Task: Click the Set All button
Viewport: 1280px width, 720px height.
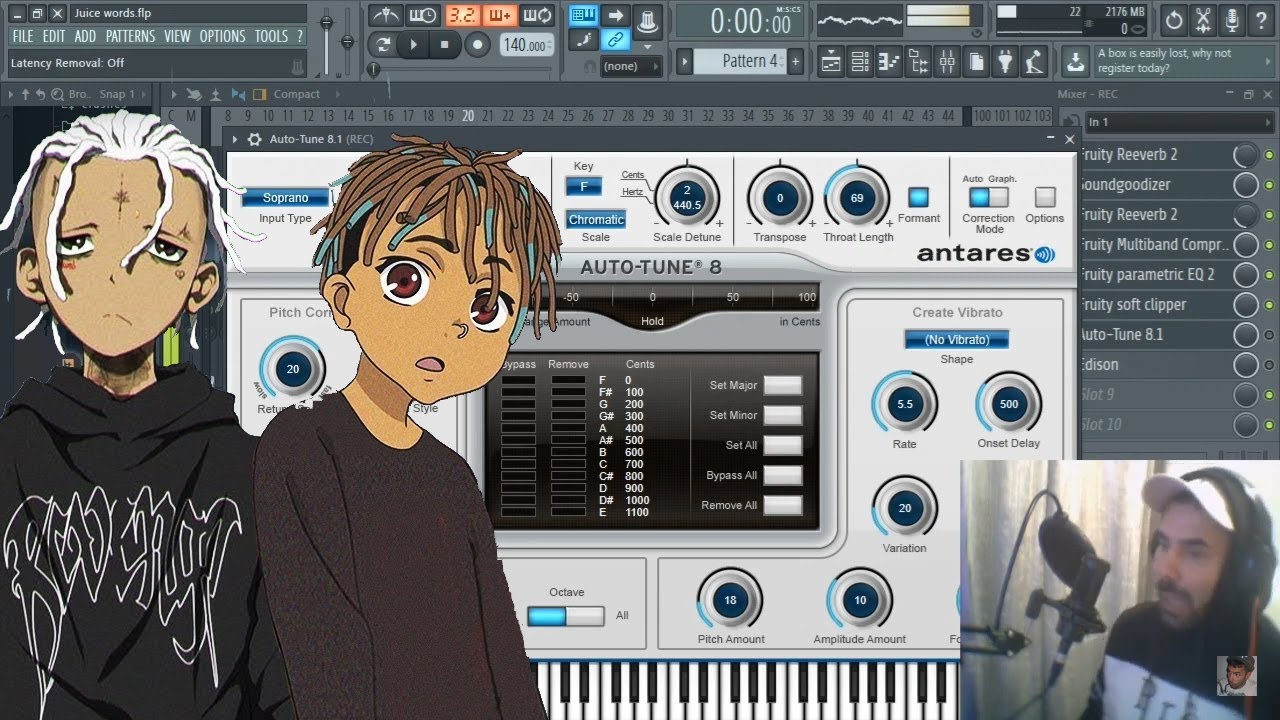Action: click(x=783, y=445)
